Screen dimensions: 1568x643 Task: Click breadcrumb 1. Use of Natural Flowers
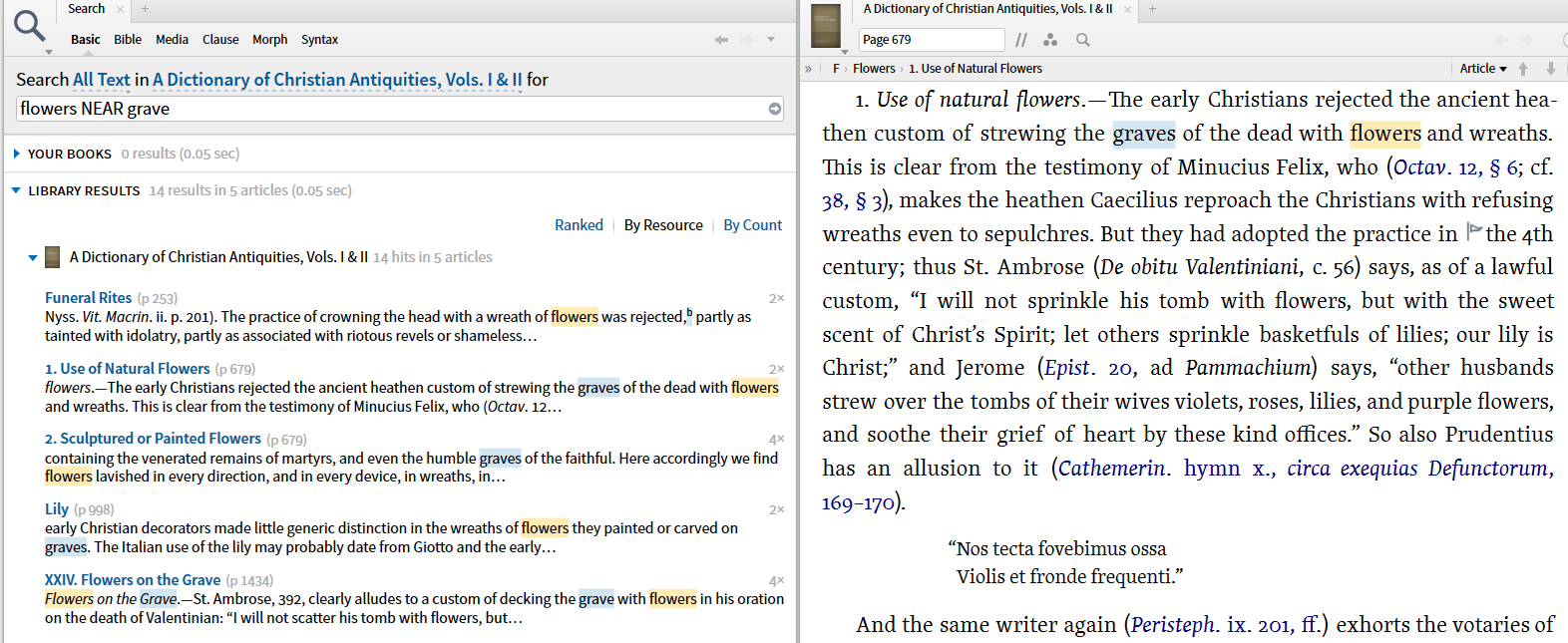click(976, 69)
